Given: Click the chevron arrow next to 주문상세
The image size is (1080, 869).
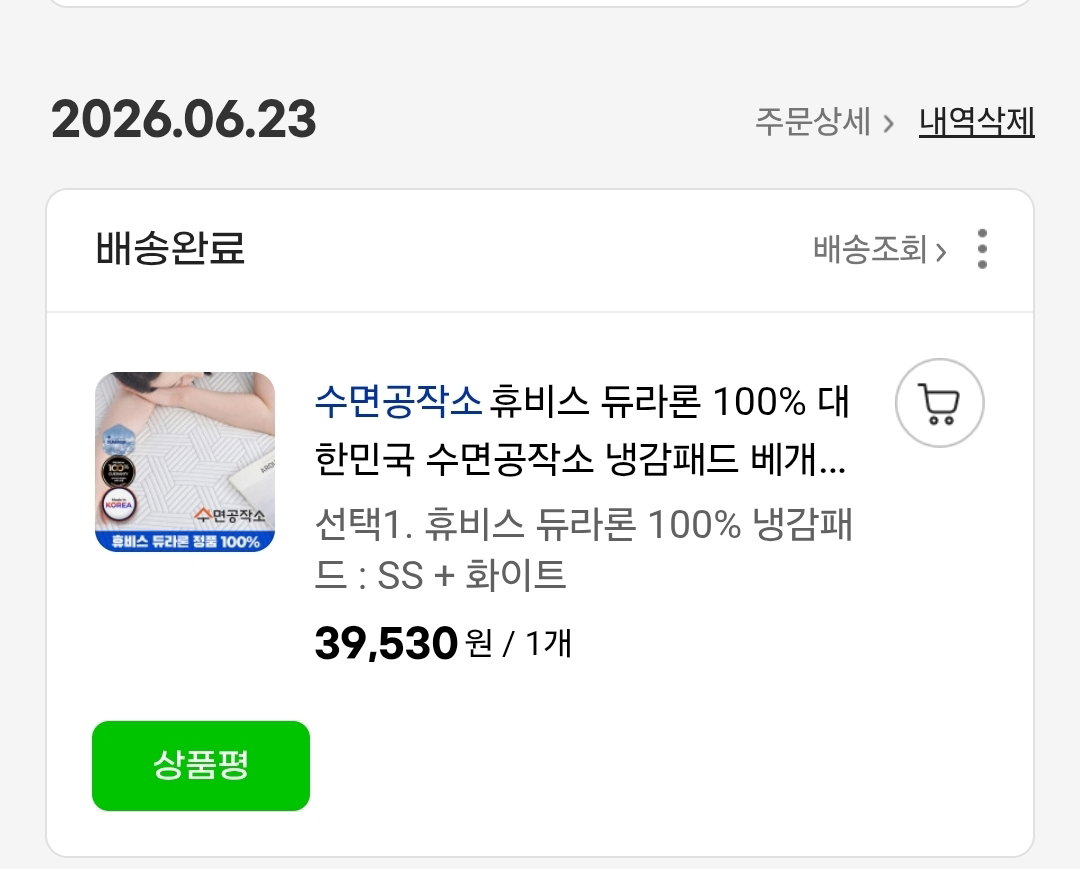Looking at the screenshot, I should click(x=889, y=123).
